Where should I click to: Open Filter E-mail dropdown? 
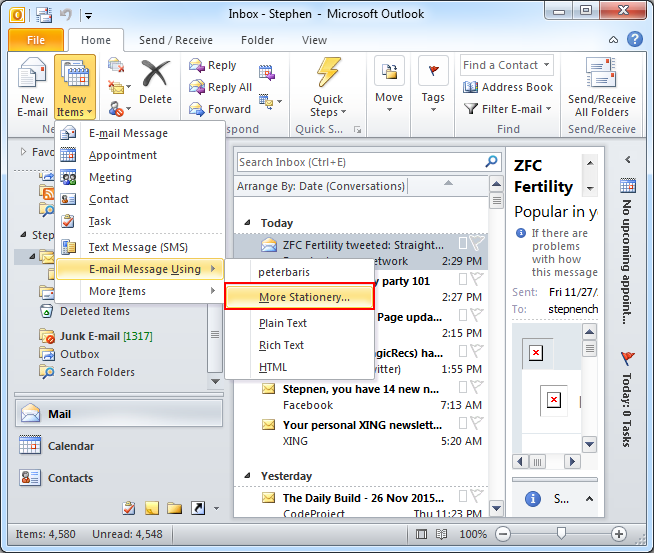(x=508, y=109)
